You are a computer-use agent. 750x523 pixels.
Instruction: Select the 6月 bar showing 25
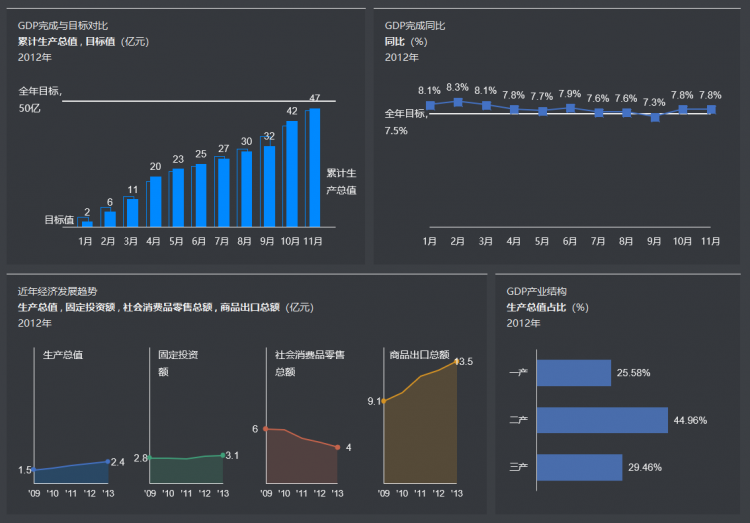(x=200, y=195)
